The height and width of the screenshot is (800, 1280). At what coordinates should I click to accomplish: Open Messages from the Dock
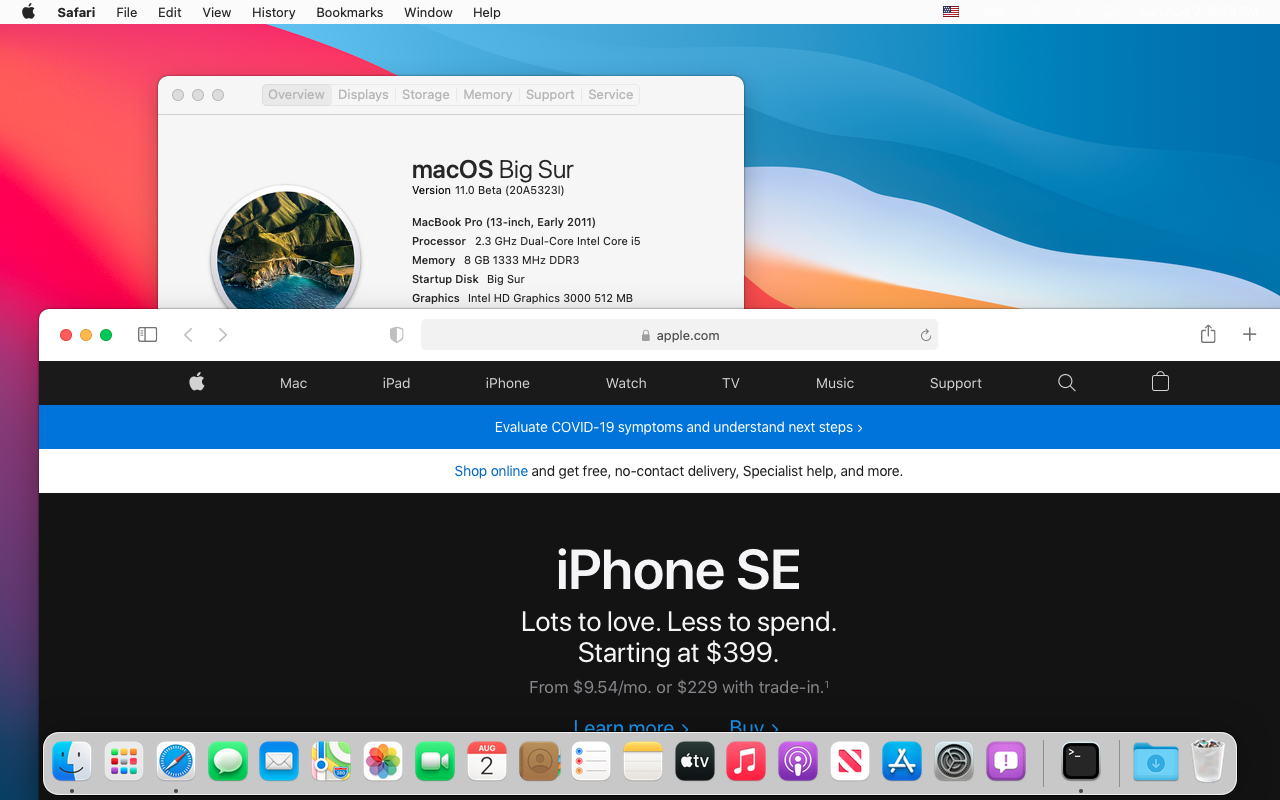pyautogui.click(x=228, y=762)
